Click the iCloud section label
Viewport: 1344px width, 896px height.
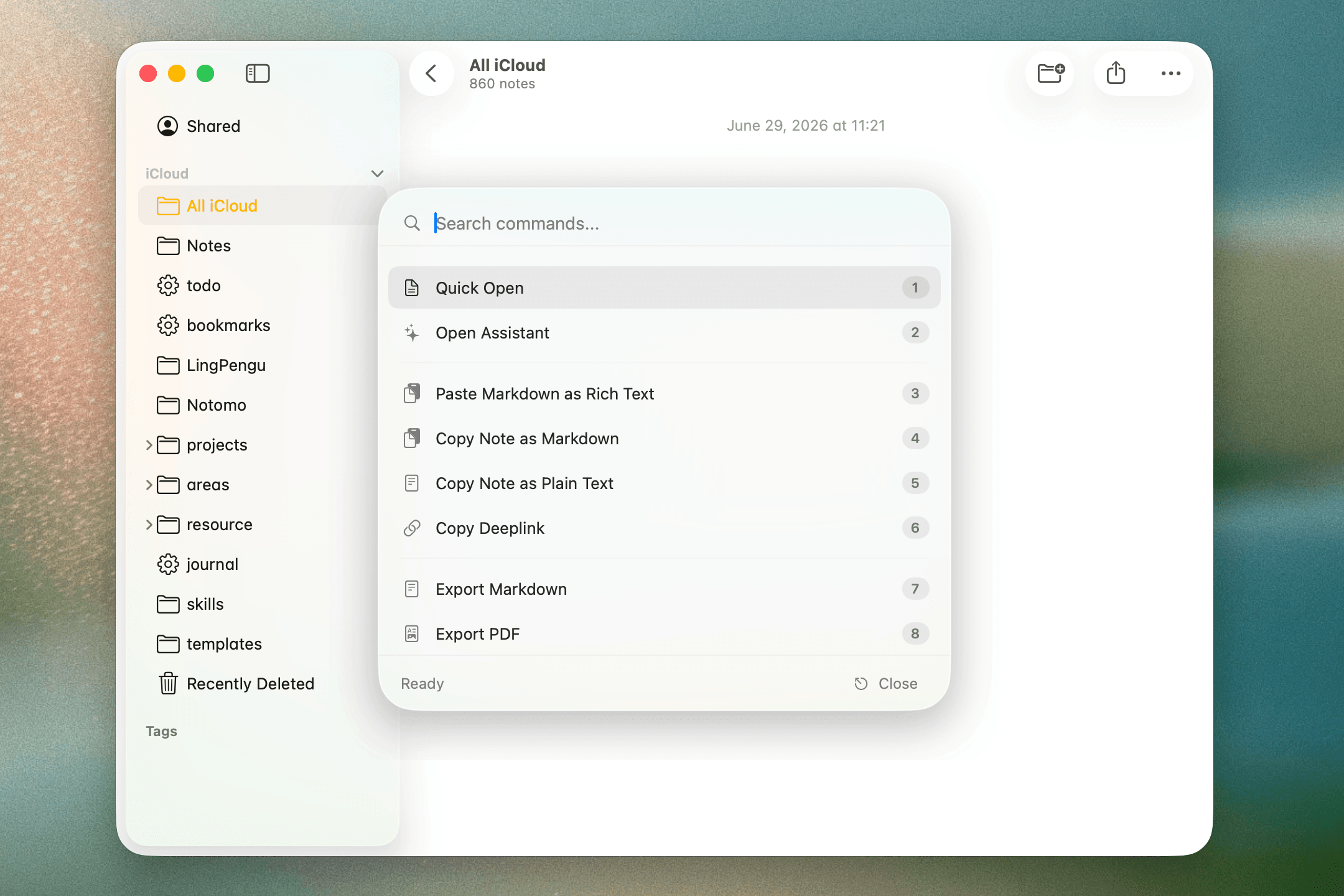pos(167,174)
